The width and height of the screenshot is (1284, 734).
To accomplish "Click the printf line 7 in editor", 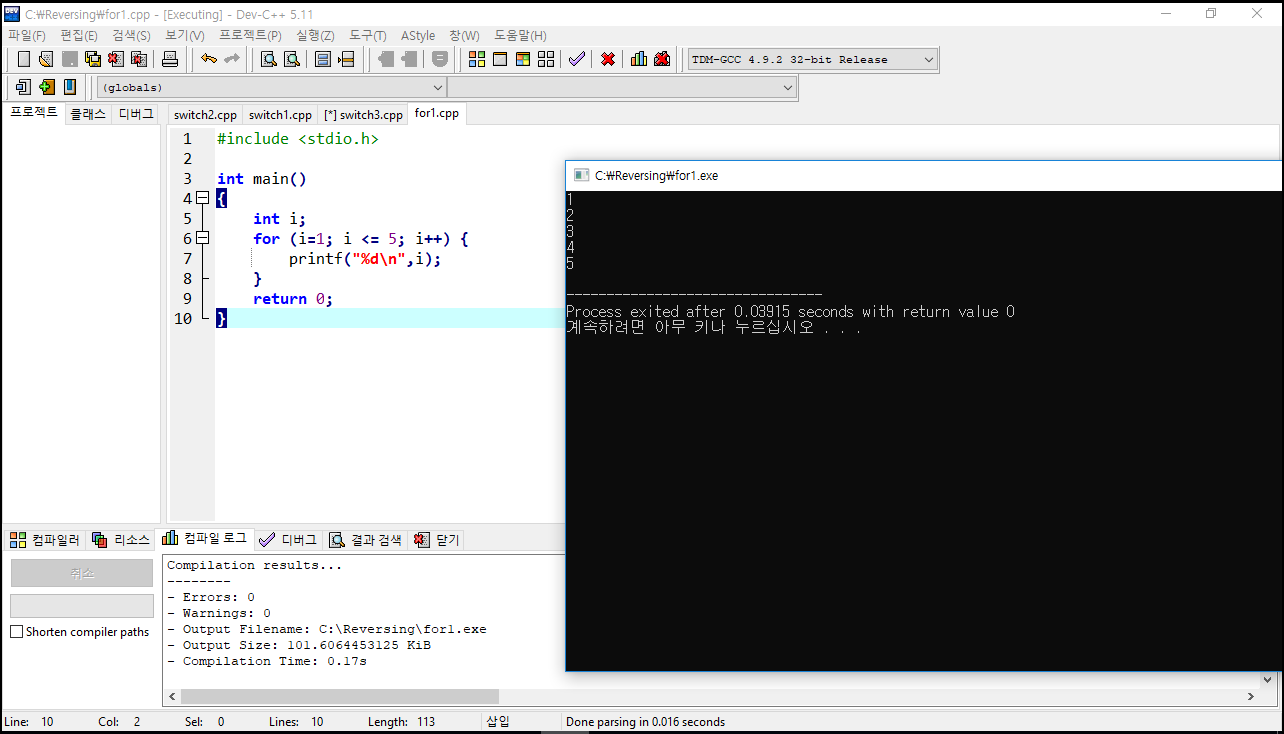I will [x=365, y=258].
